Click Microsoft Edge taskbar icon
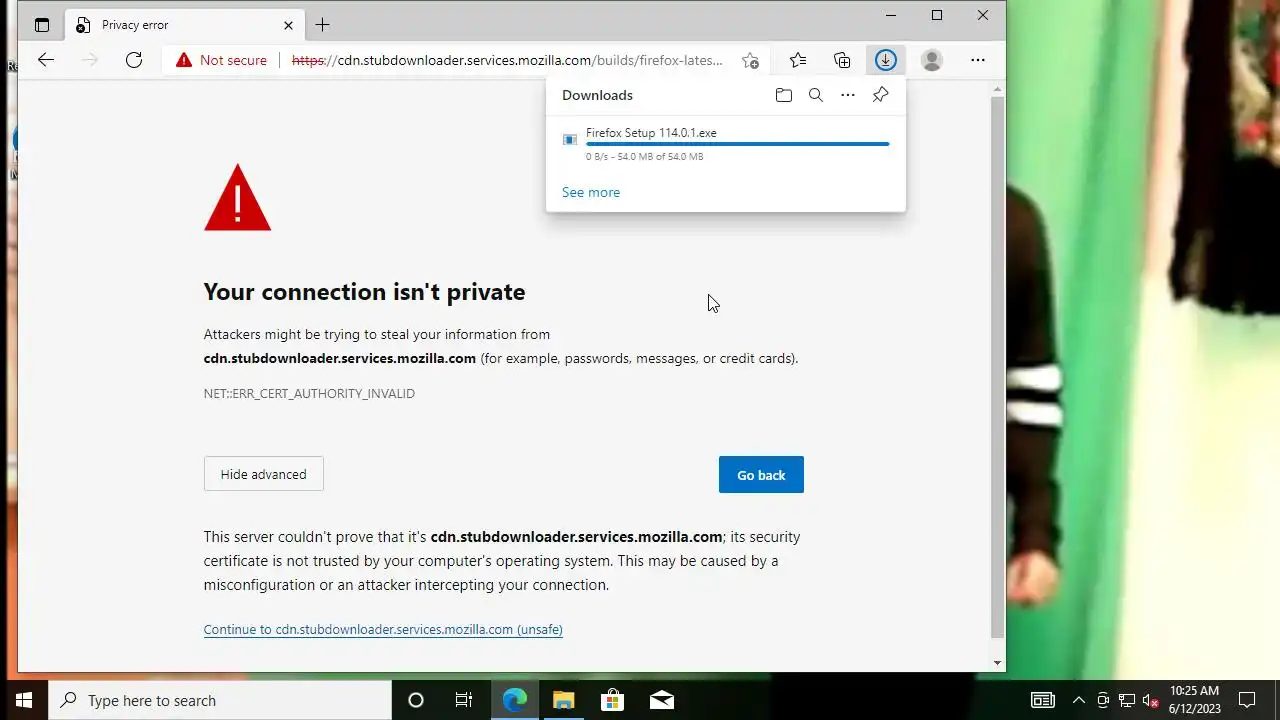Image resolution: width=1280 pixels, height=720 pixels. click(x=514, y=700)
